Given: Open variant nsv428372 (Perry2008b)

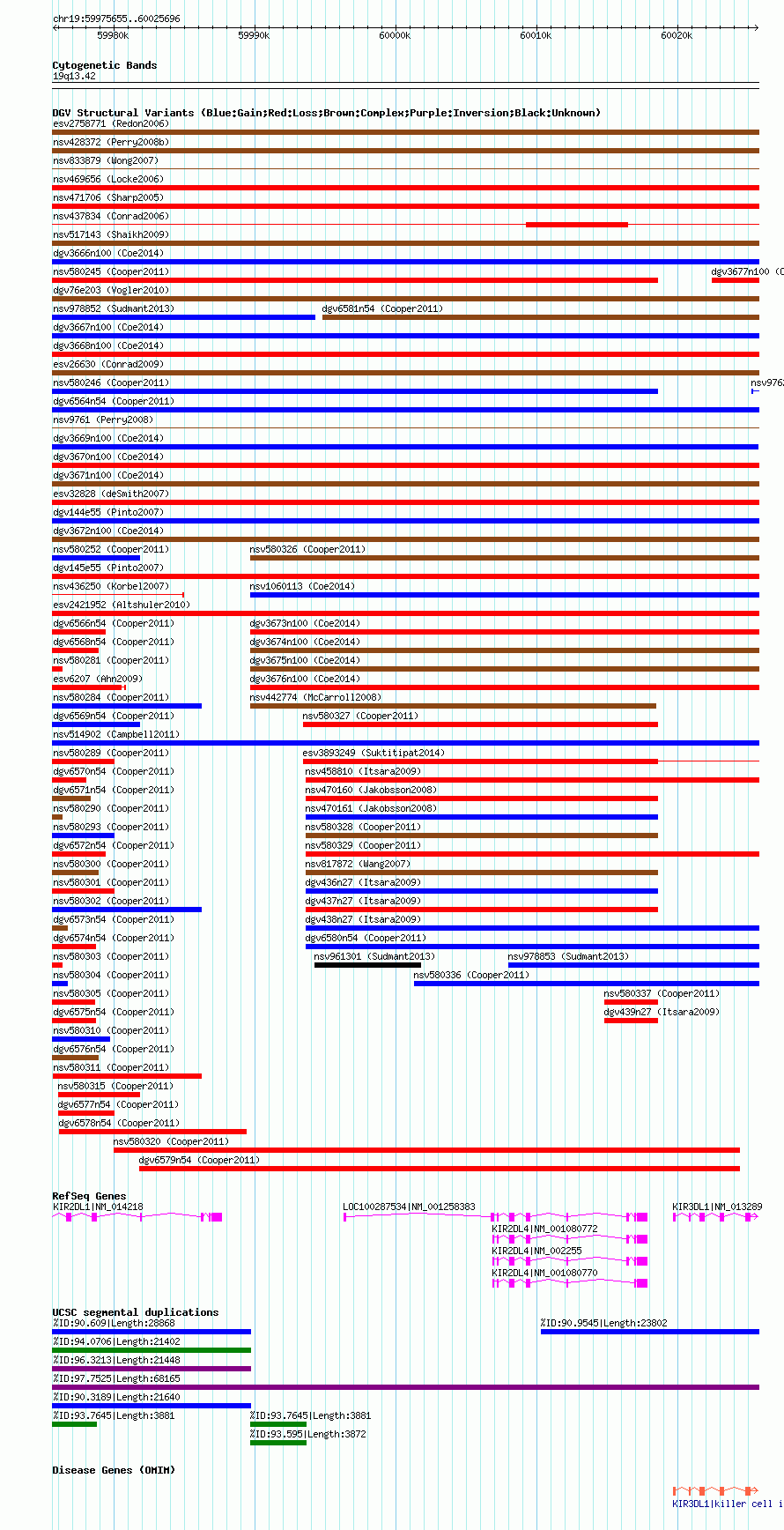Looking at the screenshot, I should click(406, 151).
